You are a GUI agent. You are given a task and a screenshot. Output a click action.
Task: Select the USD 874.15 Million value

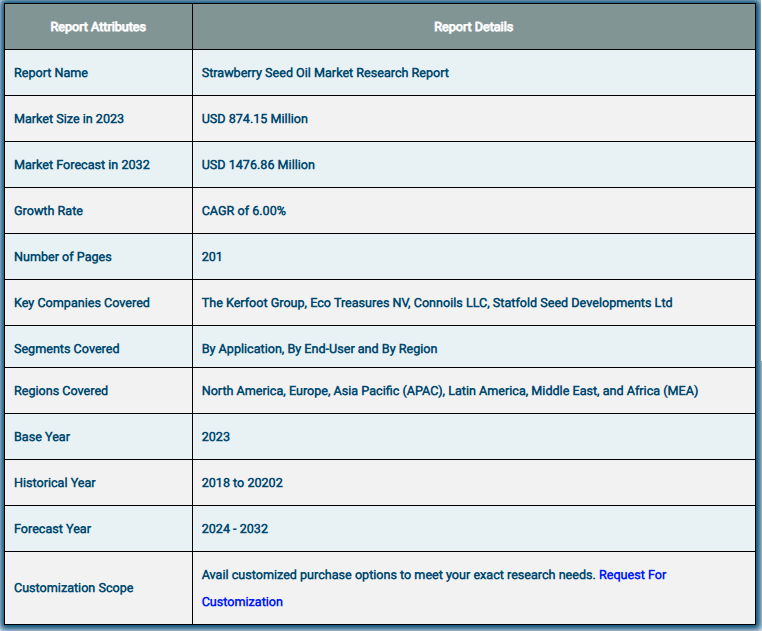(255, 119)
